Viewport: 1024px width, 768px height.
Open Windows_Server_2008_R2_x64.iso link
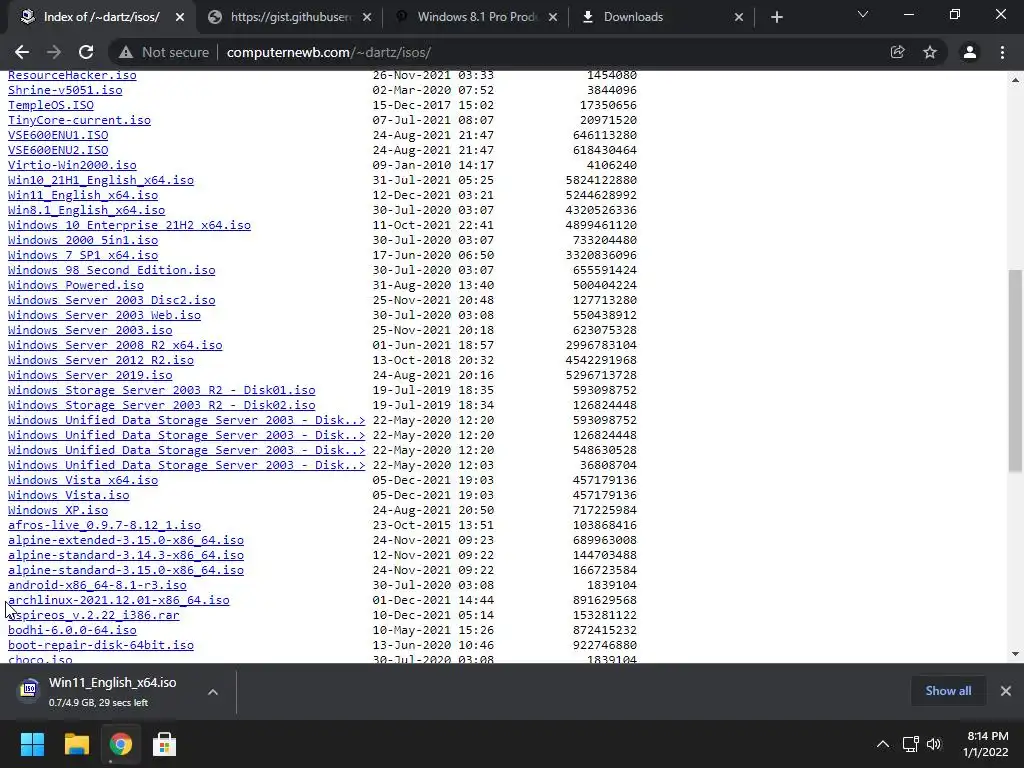[115, 345]
